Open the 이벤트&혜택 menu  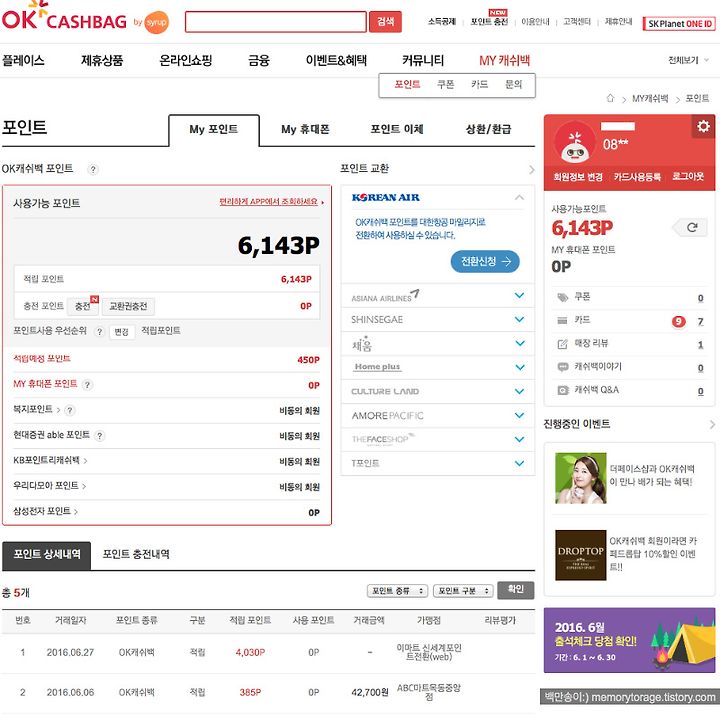[336, 60]
